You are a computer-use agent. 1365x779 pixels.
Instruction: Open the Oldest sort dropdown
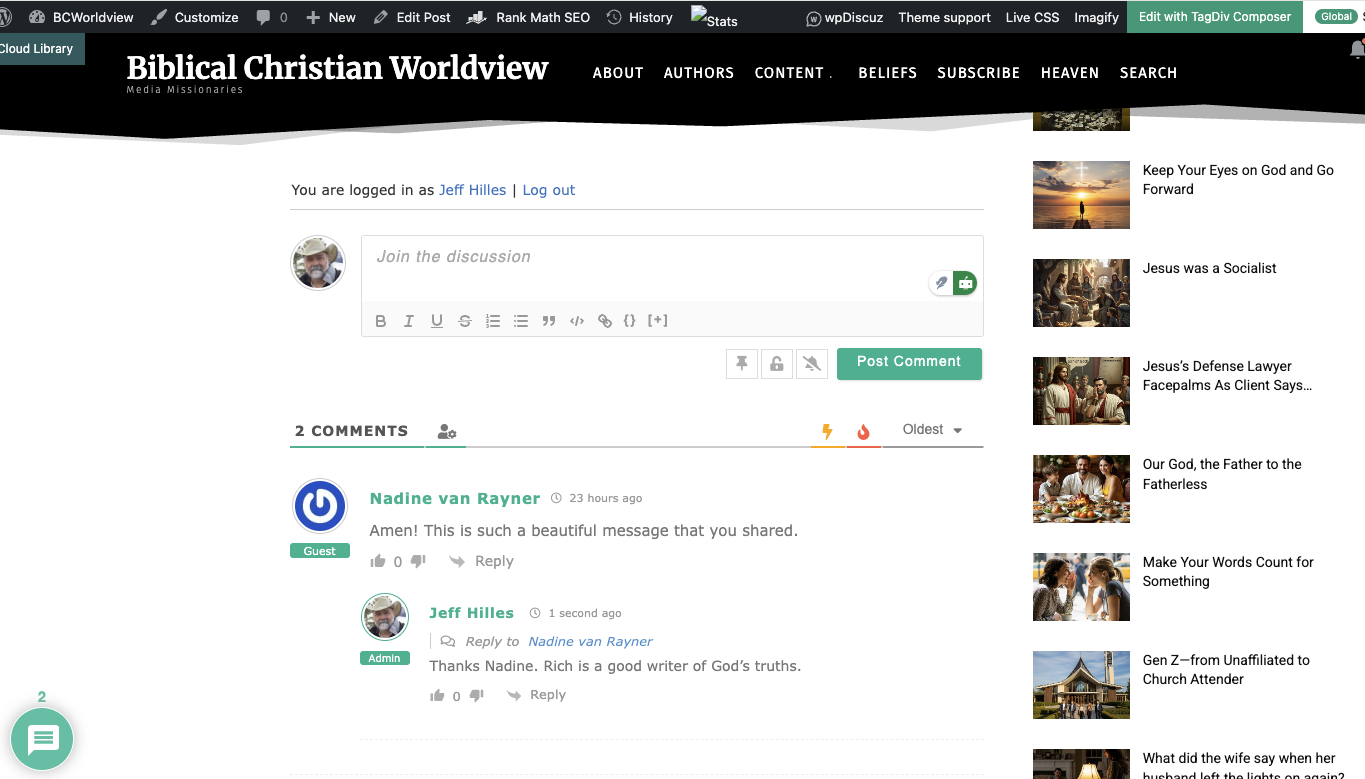pyautogui.click(x=932, y=430)
